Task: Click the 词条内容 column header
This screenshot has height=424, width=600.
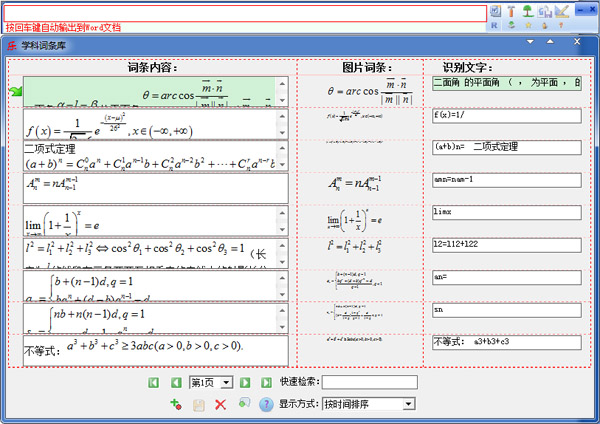Action: click(153, 67)
